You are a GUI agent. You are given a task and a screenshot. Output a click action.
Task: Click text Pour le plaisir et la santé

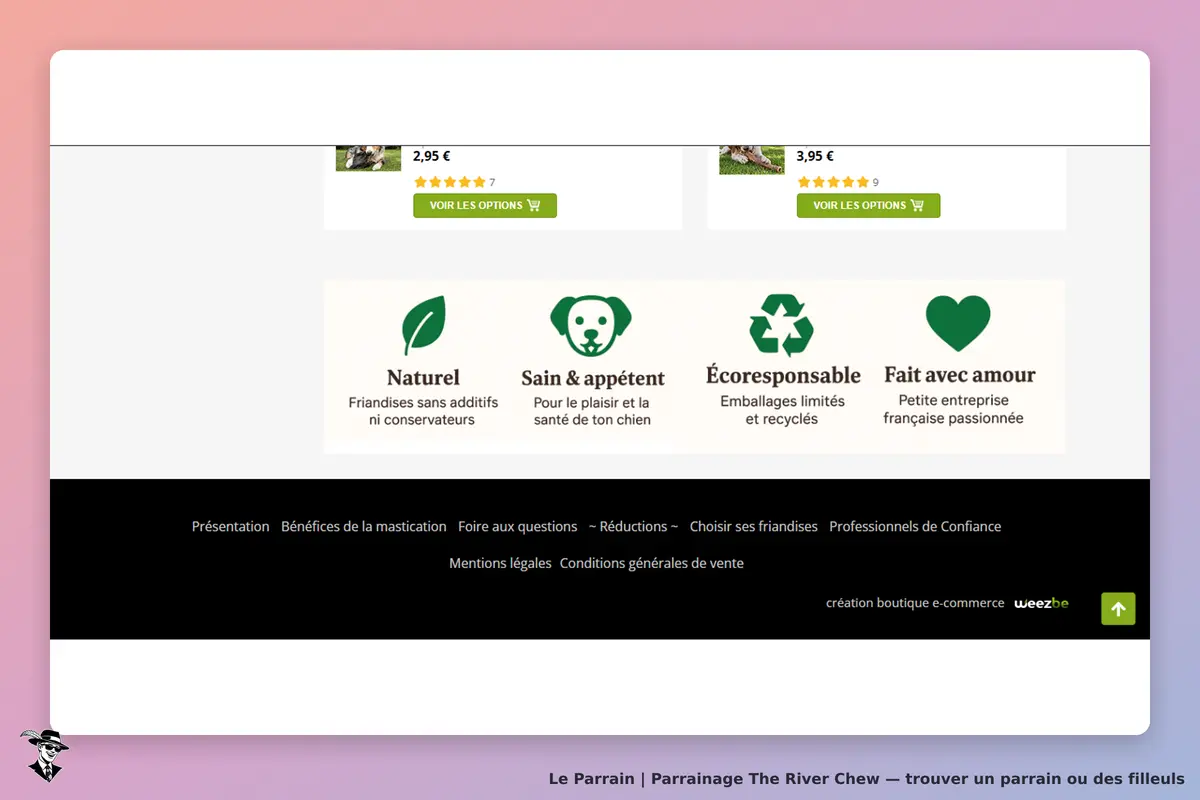pyautogui.click(x=592, y=411)
